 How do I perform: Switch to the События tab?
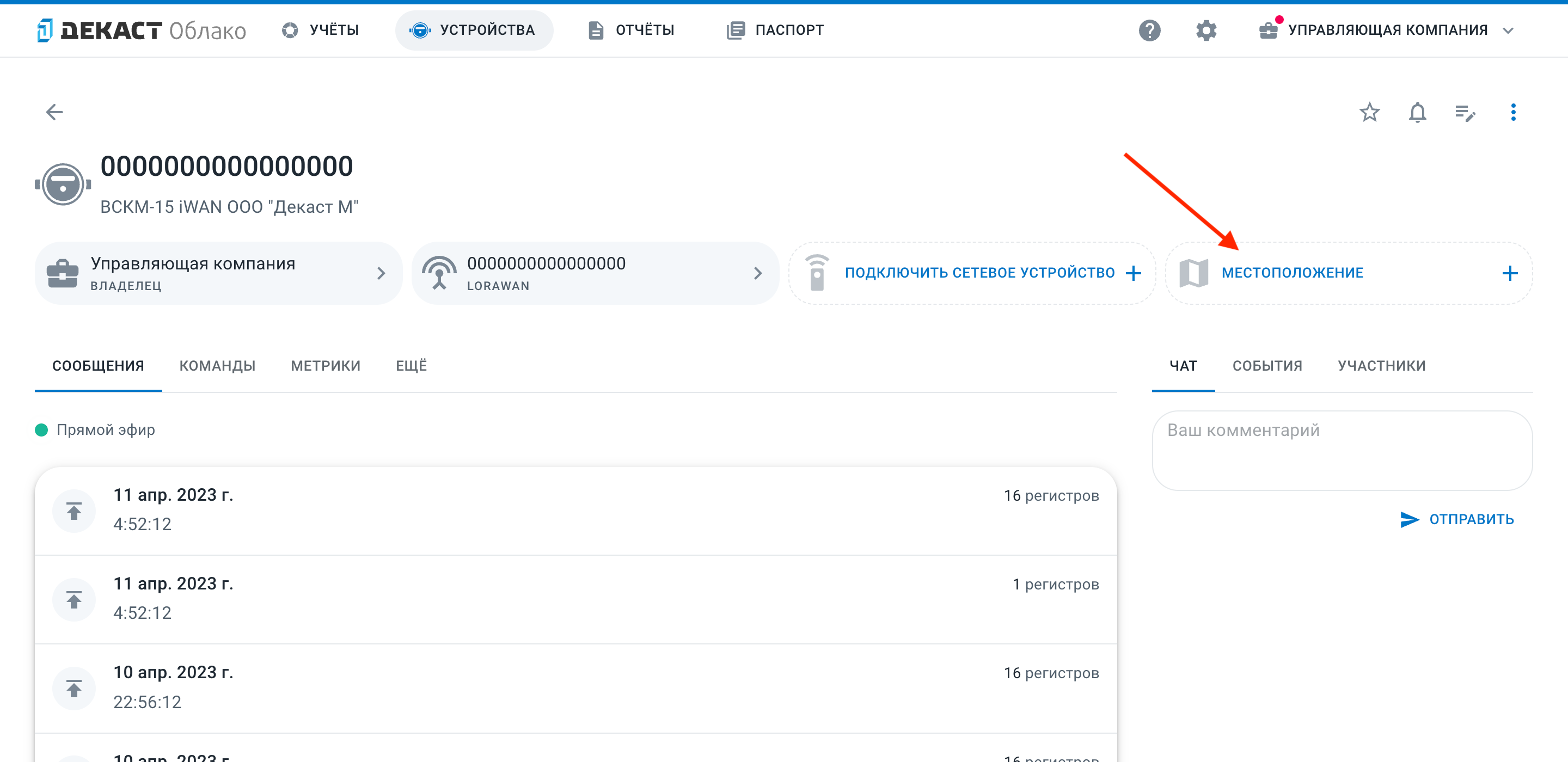pos(1267,366)
